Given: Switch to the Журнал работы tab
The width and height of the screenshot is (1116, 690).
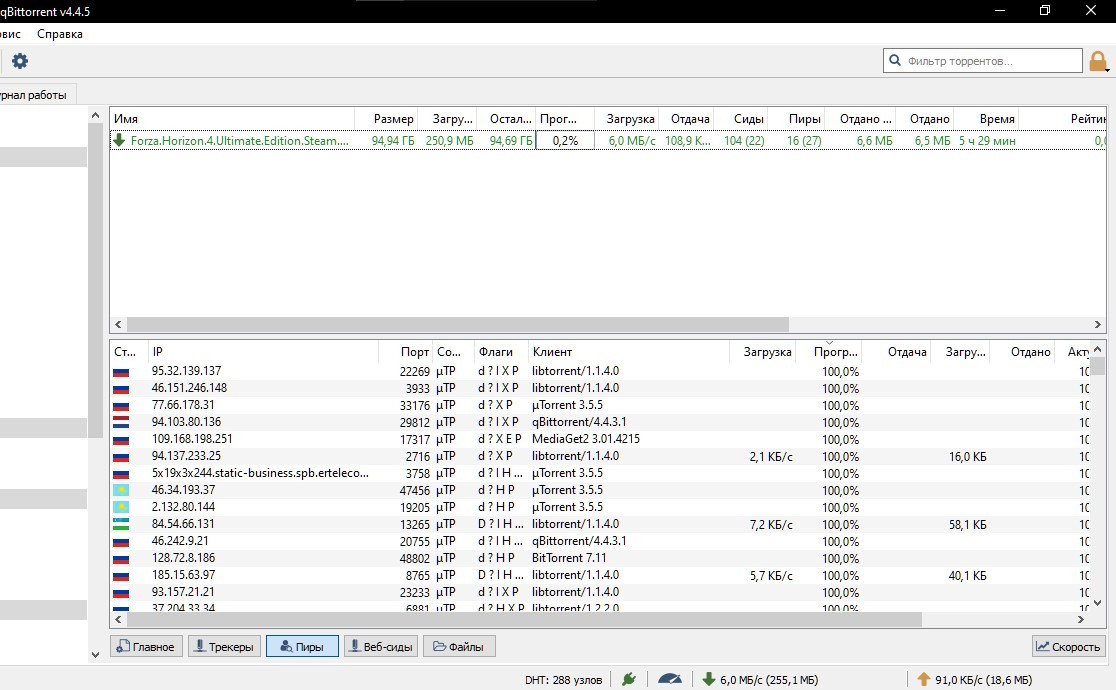Looking at the screenshot, I should pyautogui.click(x=34, y=95).
